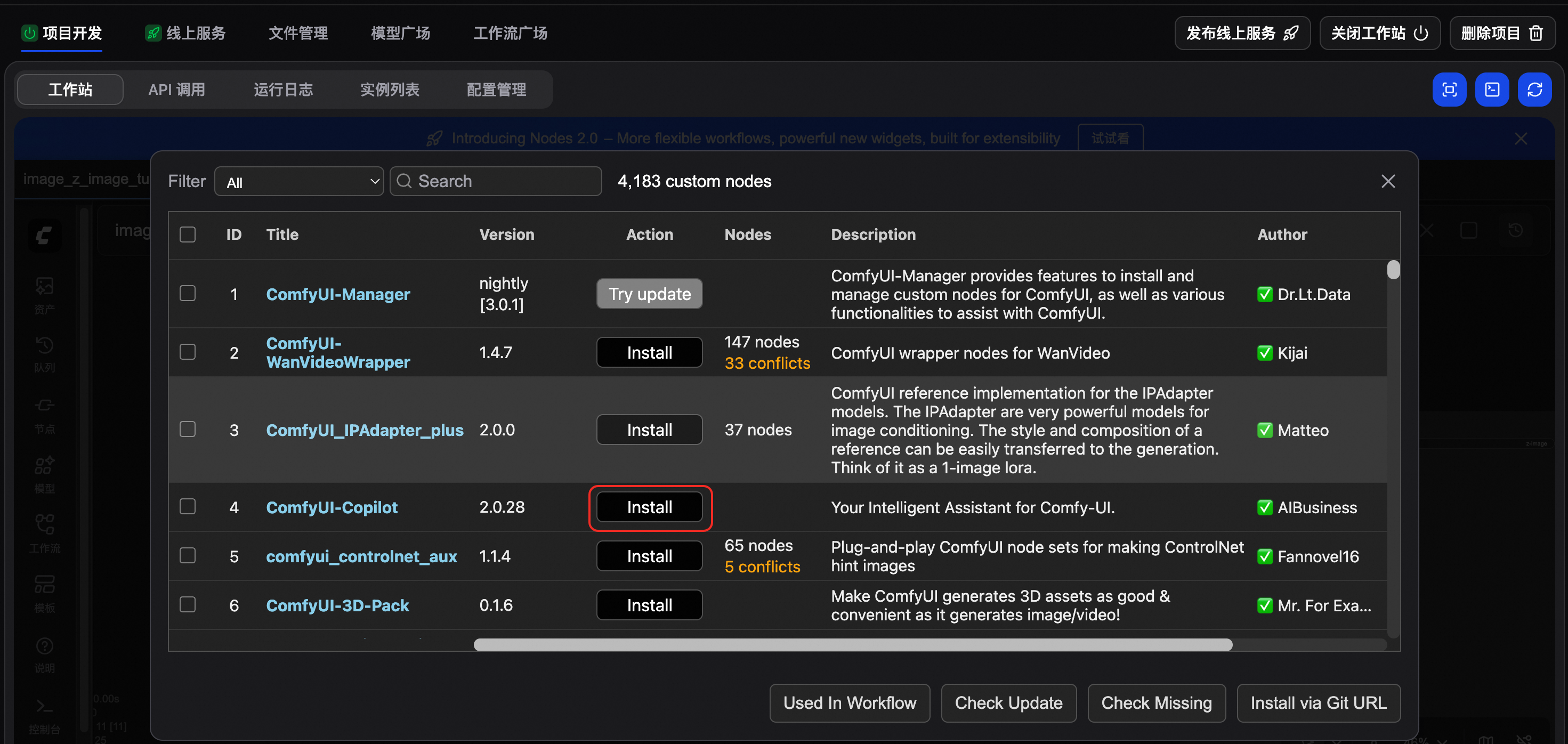Click Try update for ComfyUI-Manager
The width and height of the screenshot is (1568, 744).
[x=650, y=294]
